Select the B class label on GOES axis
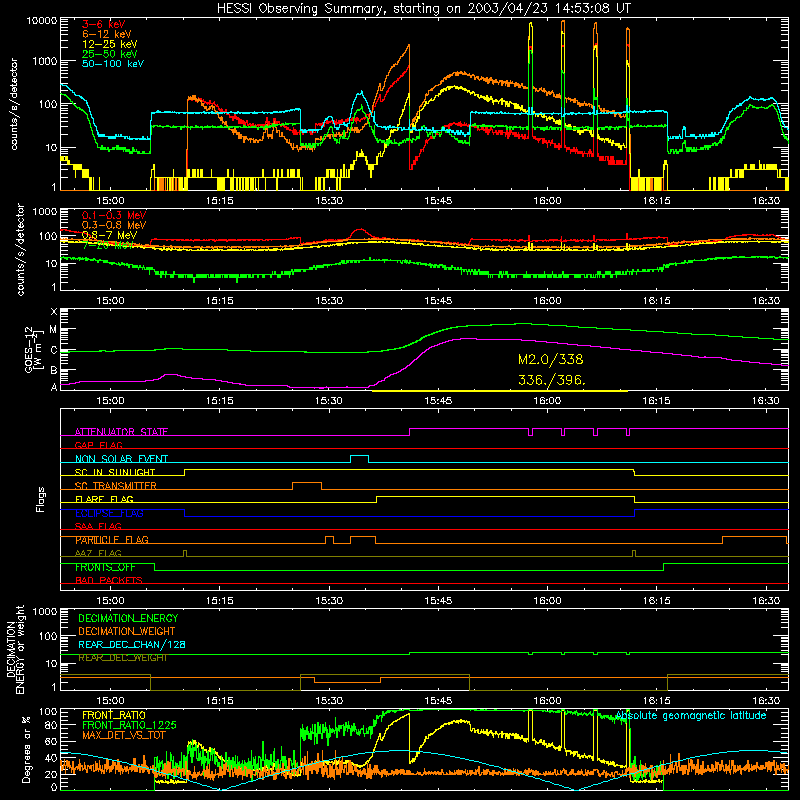 pos(54,370)
